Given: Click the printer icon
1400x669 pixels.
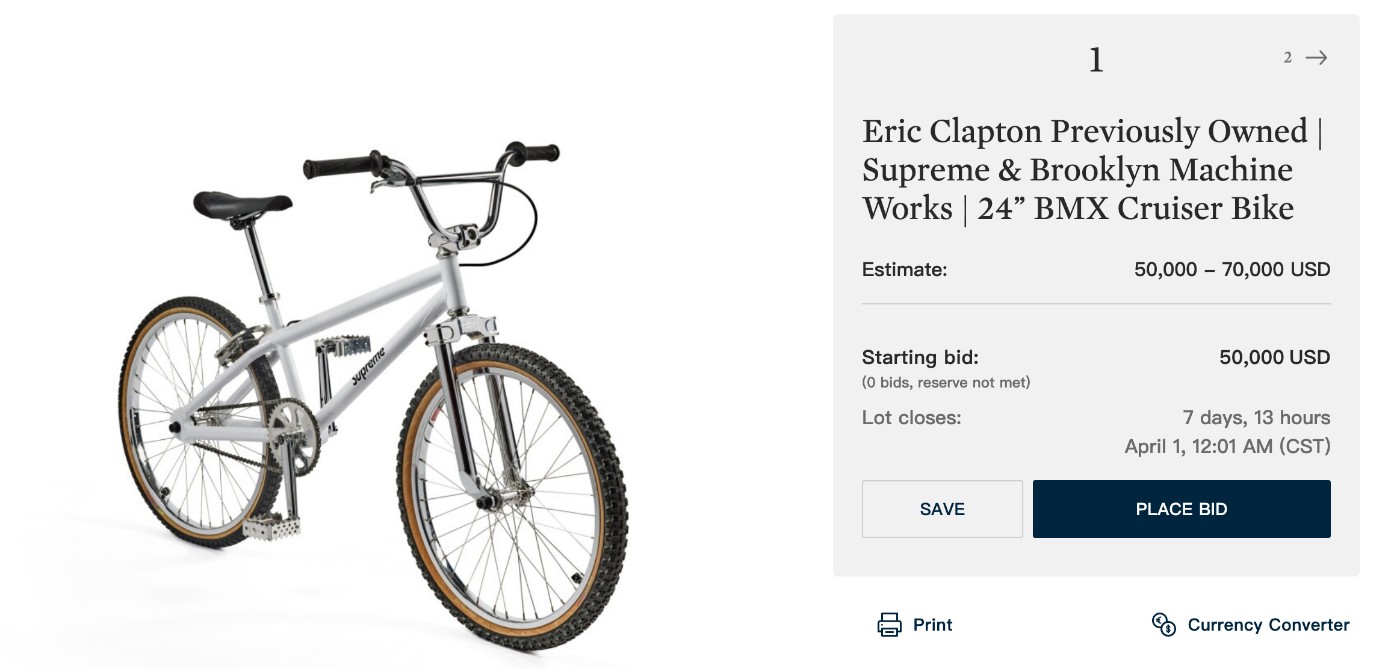Looking at the screenshot, I should [889, 625].
